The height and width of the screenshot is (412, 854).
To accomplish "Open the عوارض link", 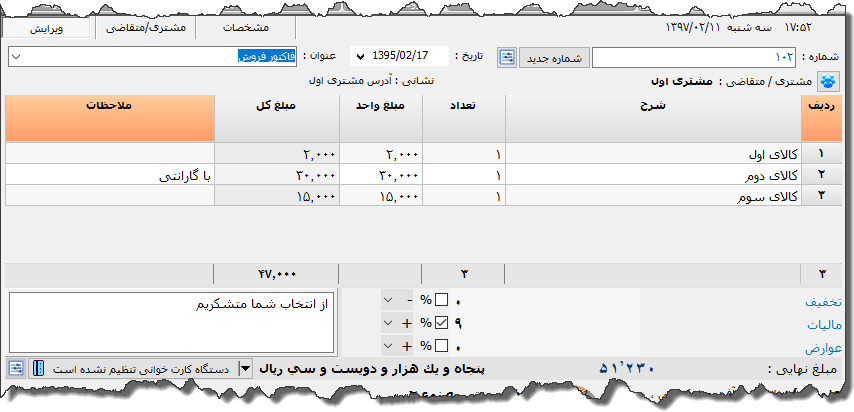I will click(x=823, y=349).
